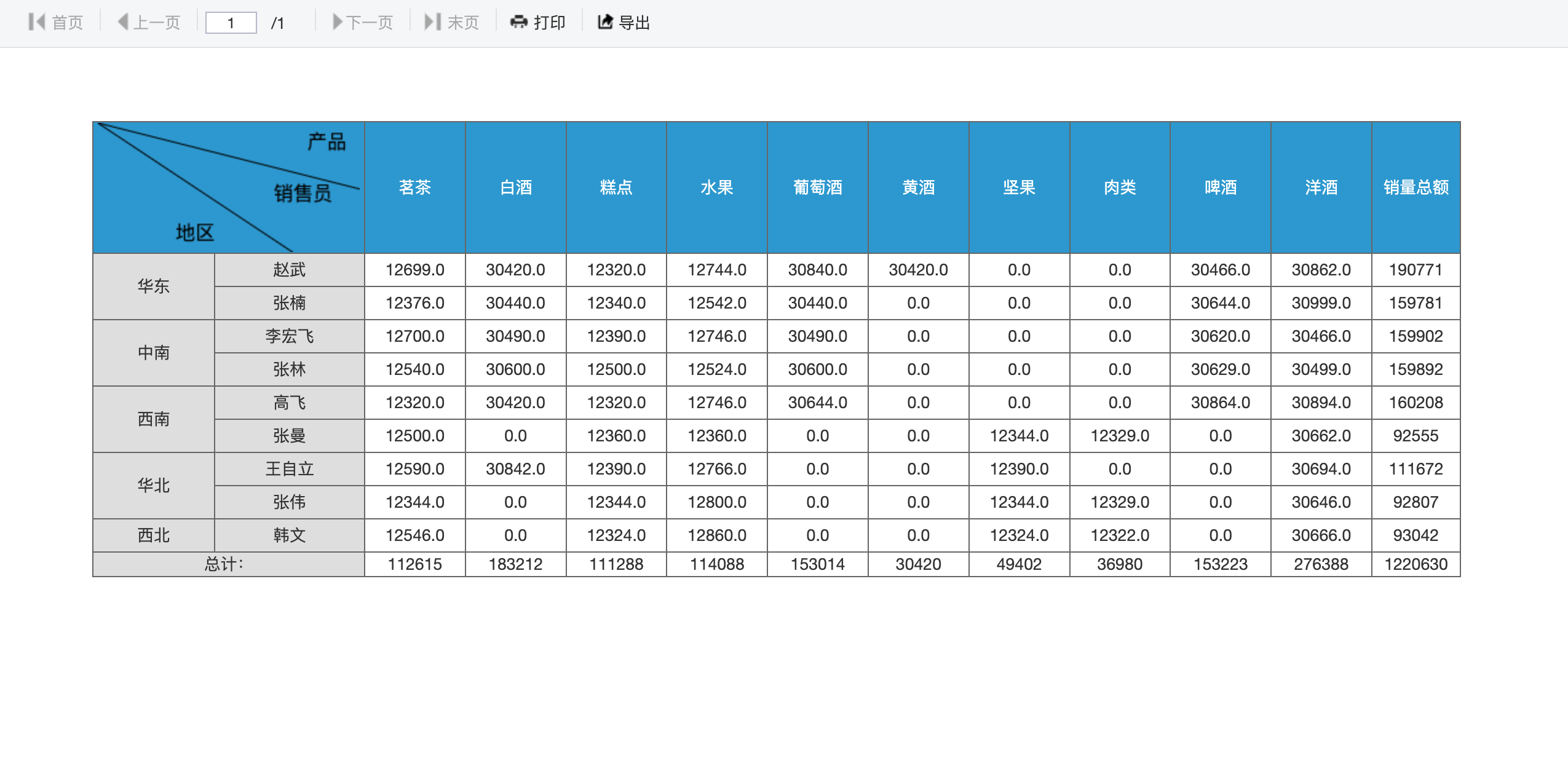The width and height of the screenshot is (1568, 777).
Task: Click the value 30999.0 in 张楠 row
Action: pyautogui.click(x=1321, y=303)
